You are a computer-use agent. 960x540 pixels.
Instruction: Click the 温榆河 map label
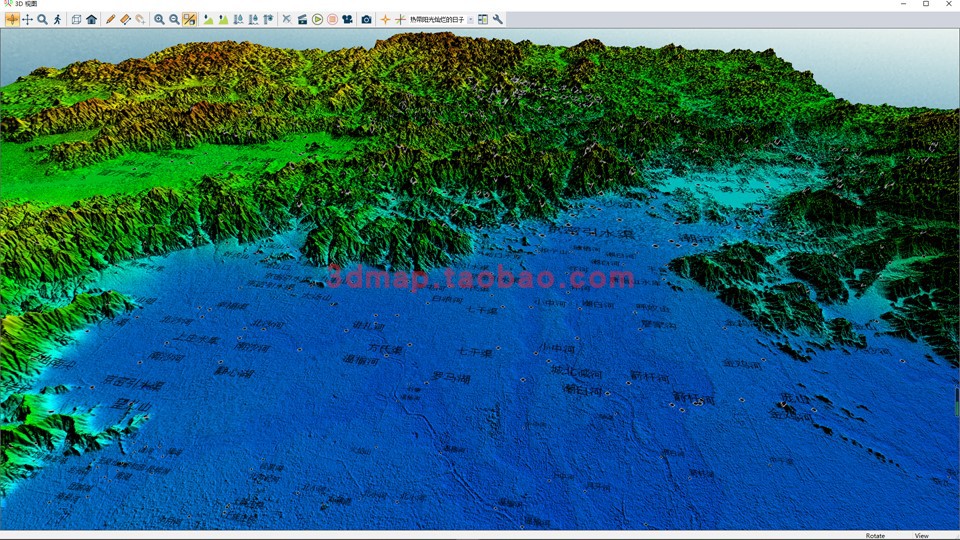pyautogui.click(x=361, y=360)
